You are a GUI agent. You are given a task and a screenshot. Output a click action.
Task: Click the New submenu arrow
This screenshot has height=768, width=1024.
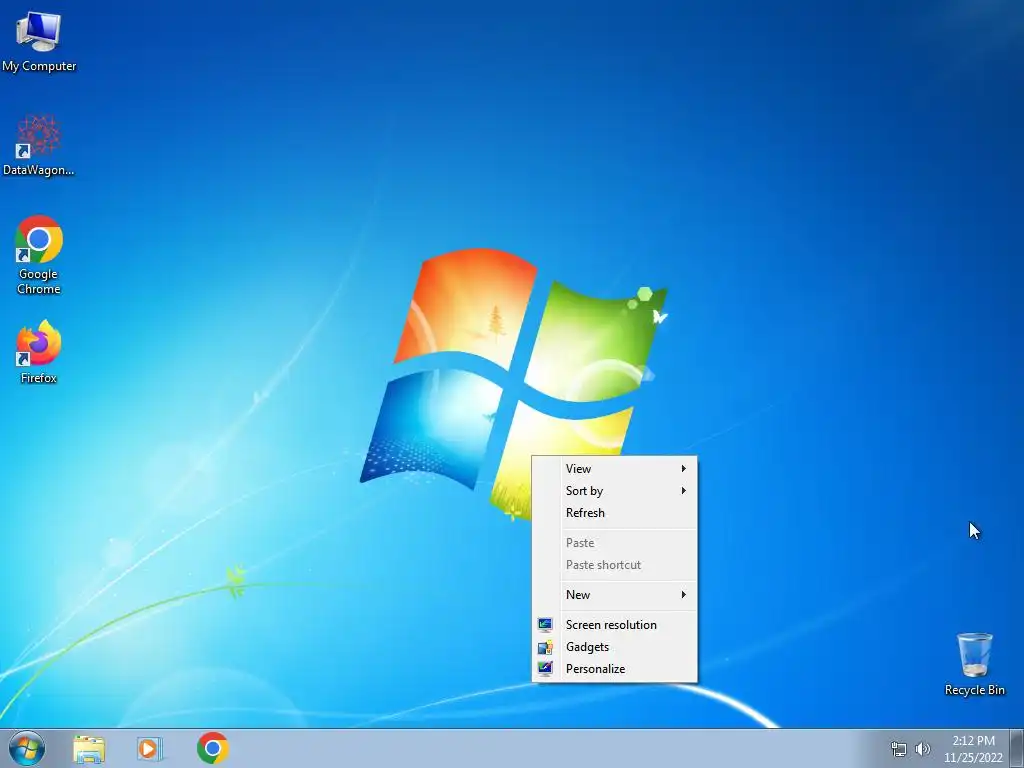[x=684, y=594]
